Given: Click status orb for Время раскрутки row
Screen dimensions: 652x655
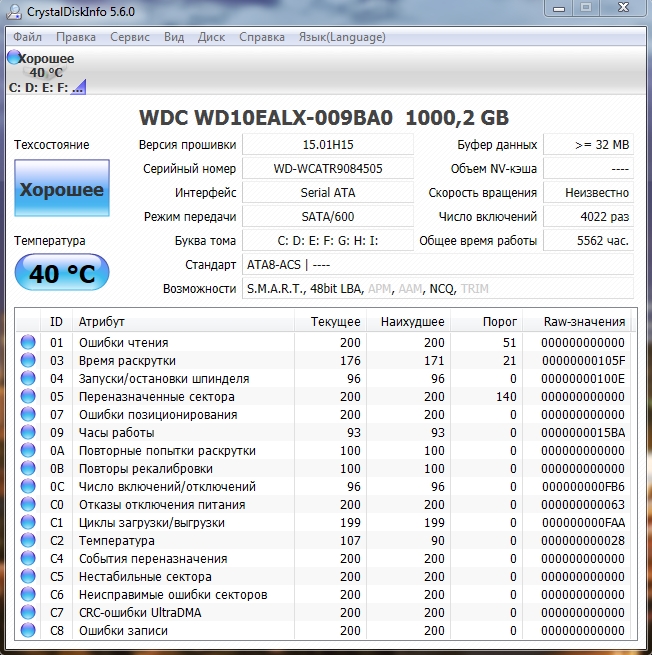Looking at the screenshot, I should pos(28,360).
